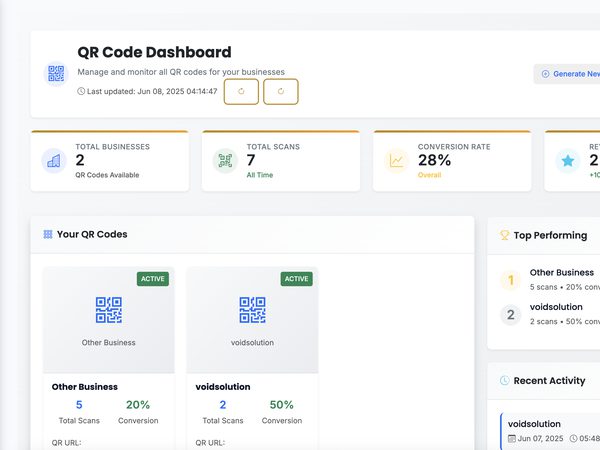Click ACTIVE badge on Other Business card
The width and height of the screenshot is (600, 450).
[x=153, y=279]
